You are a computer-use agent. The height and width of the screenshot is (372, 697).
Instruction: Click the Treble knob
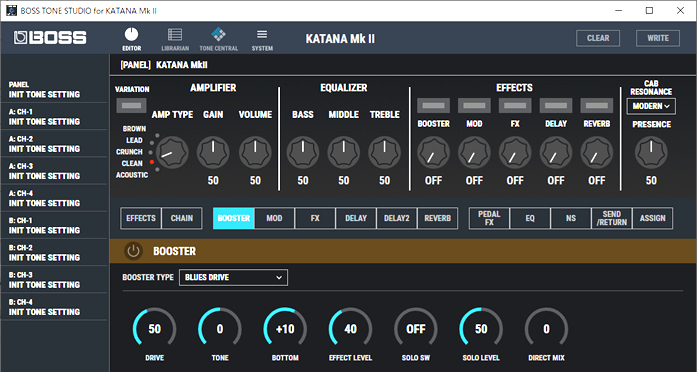pyautogui.click(x=385, y=152)
